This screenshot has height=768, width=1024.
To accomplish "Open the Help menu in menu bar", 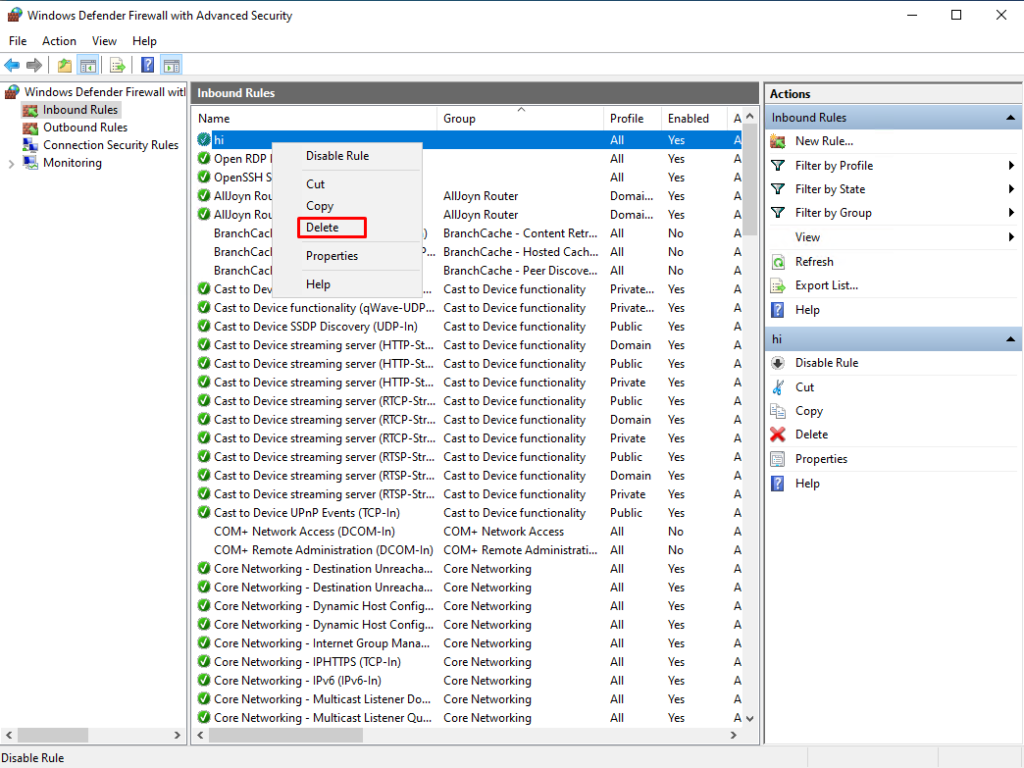I will (144, 40).
